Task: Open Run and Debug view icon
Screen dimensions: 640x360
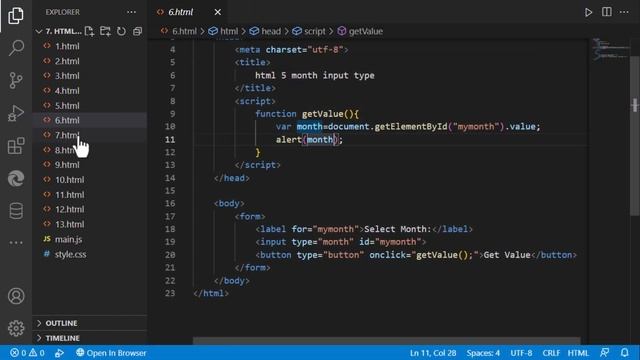Action: click(16, 113)
